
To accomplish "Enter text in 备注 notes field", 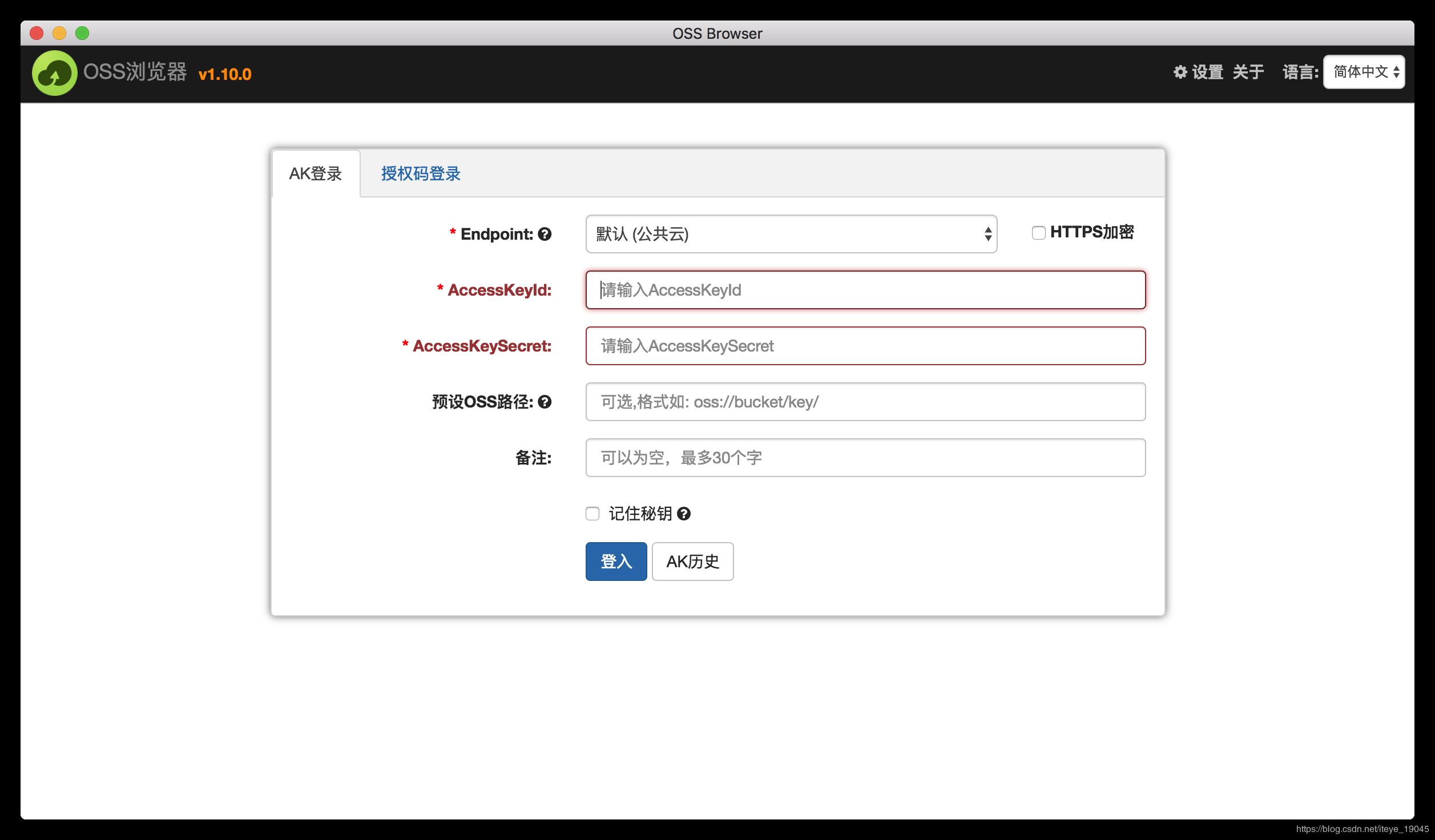I will tap(864, 457).
